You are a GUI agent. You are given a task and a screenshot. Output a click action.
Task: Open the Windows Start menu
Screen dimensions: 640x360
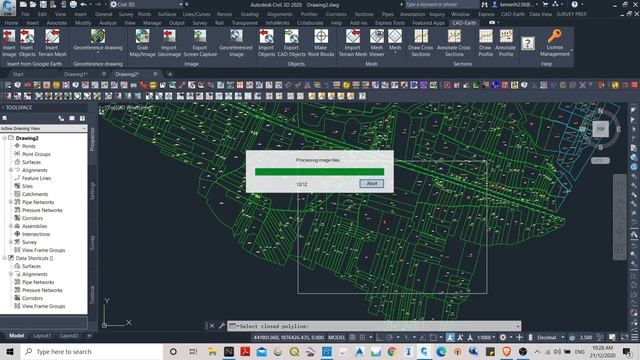pos(10,351)
